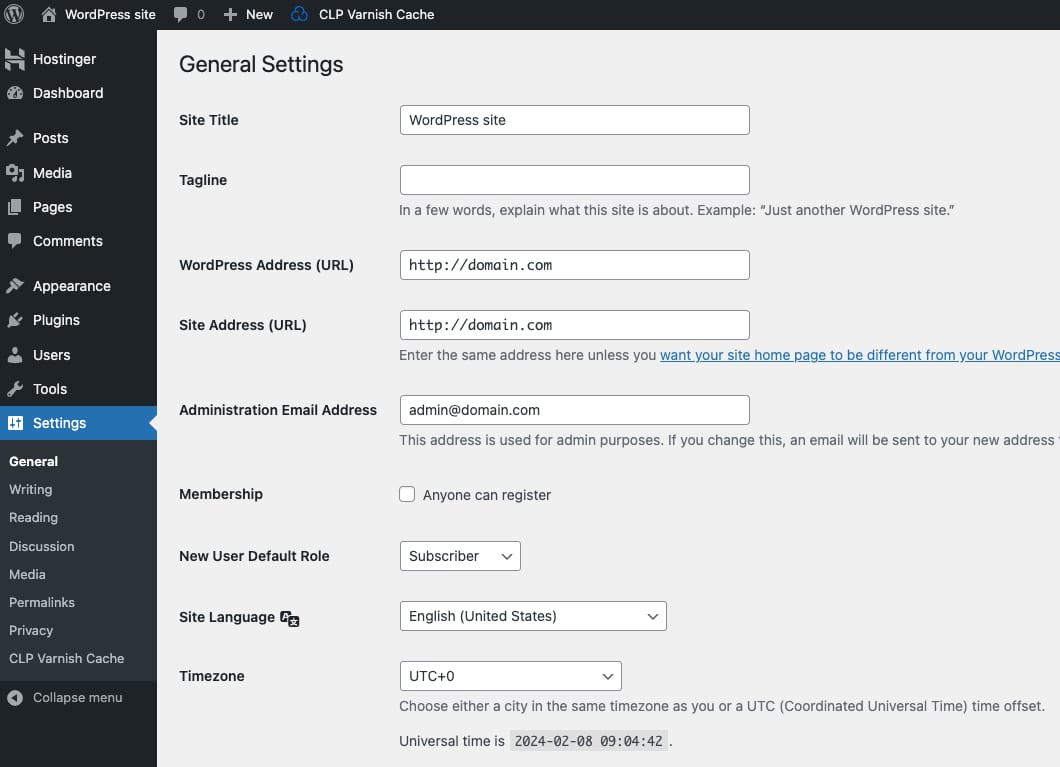1060x767 pixels.
Task: Click the comments bubble in the admin bar
Action: point(182,14)
